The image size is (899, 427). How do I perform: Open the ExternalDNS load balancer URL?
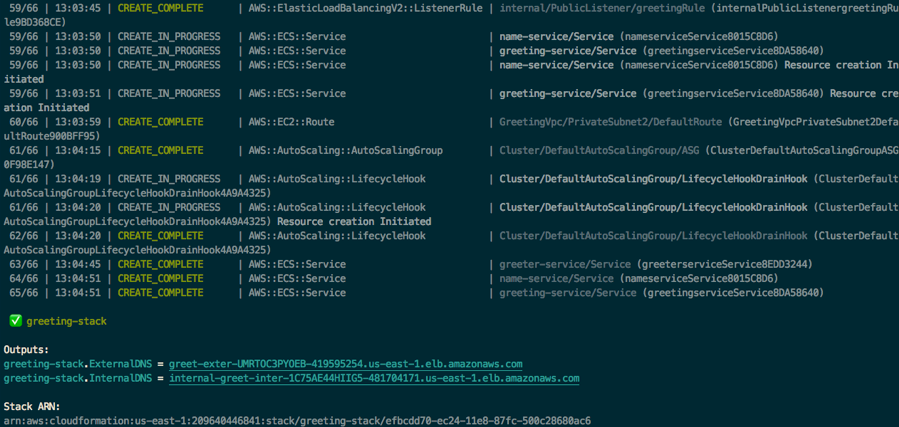click(x=345, y=364)
